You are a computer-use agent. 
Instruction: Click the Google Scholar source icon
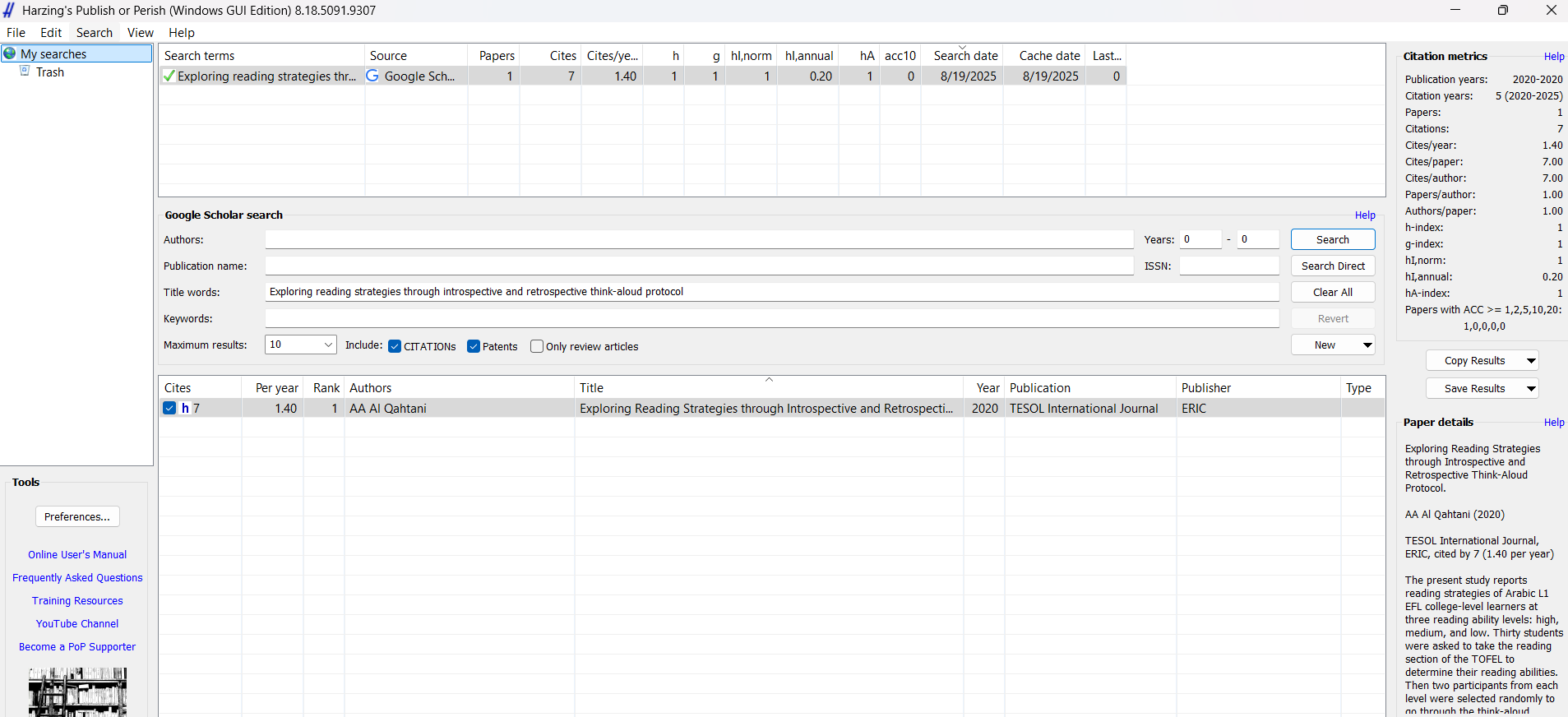coord(372,76)
